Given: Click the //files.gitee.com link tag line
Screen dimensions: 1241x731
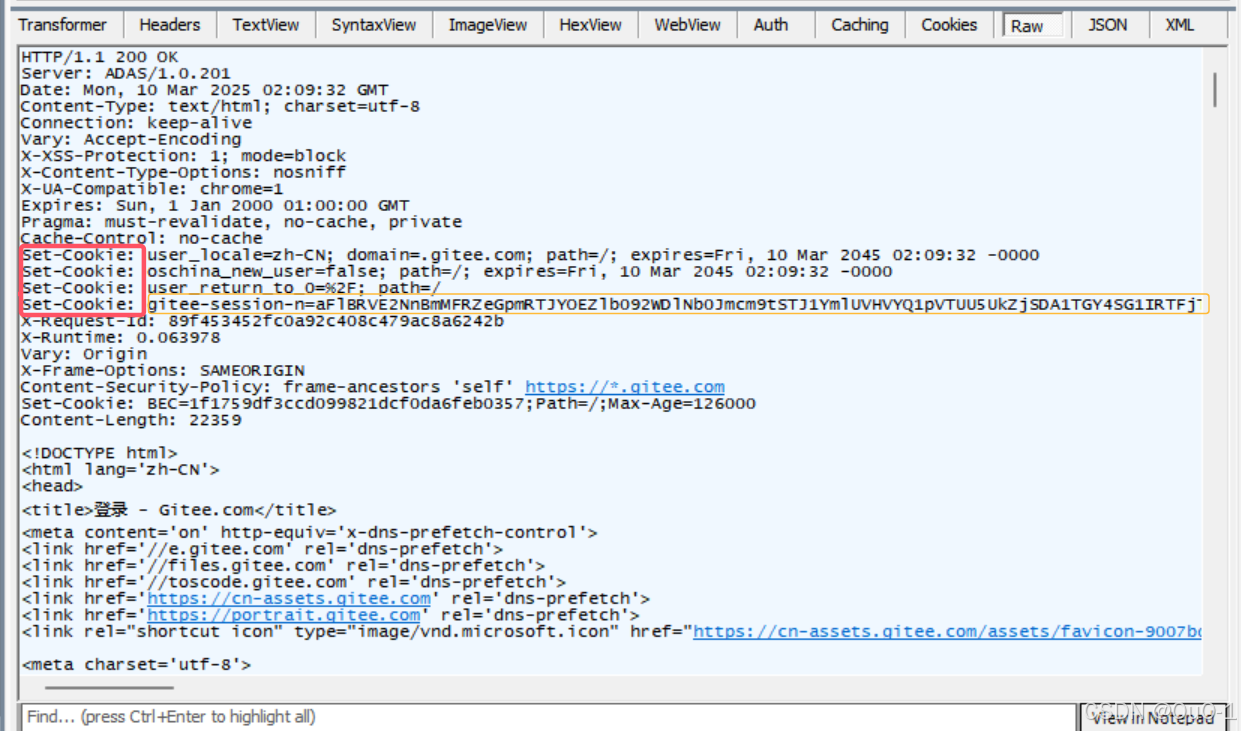Looking at the screenshot, I should tap(282, 566).
